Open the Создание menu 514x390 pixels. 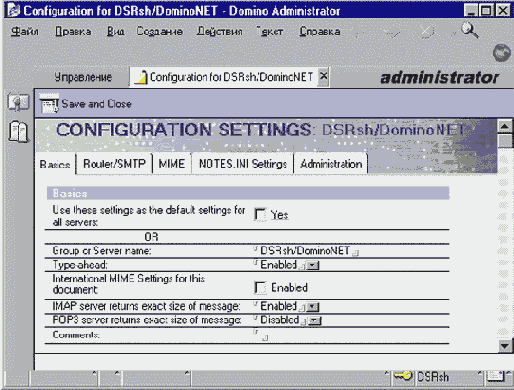(x=159, y=32)
